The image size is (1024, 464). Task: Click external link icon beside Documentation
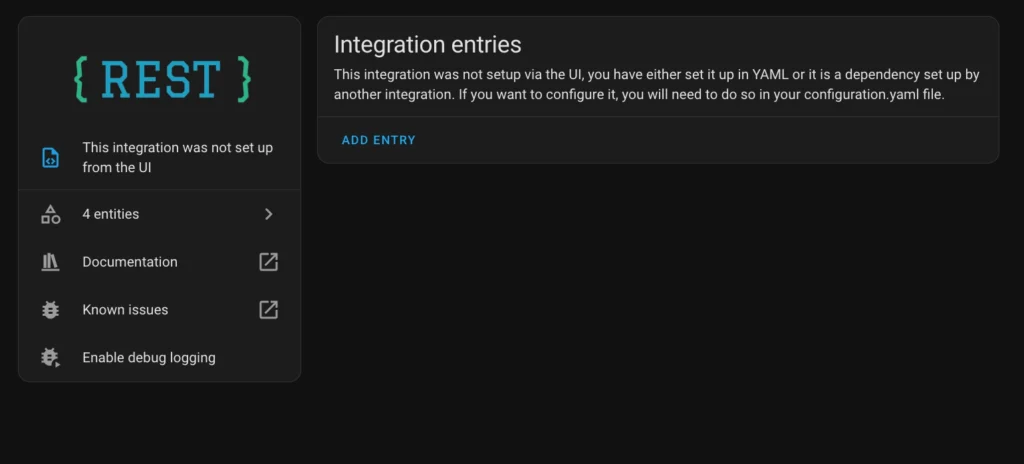[268, 262]
